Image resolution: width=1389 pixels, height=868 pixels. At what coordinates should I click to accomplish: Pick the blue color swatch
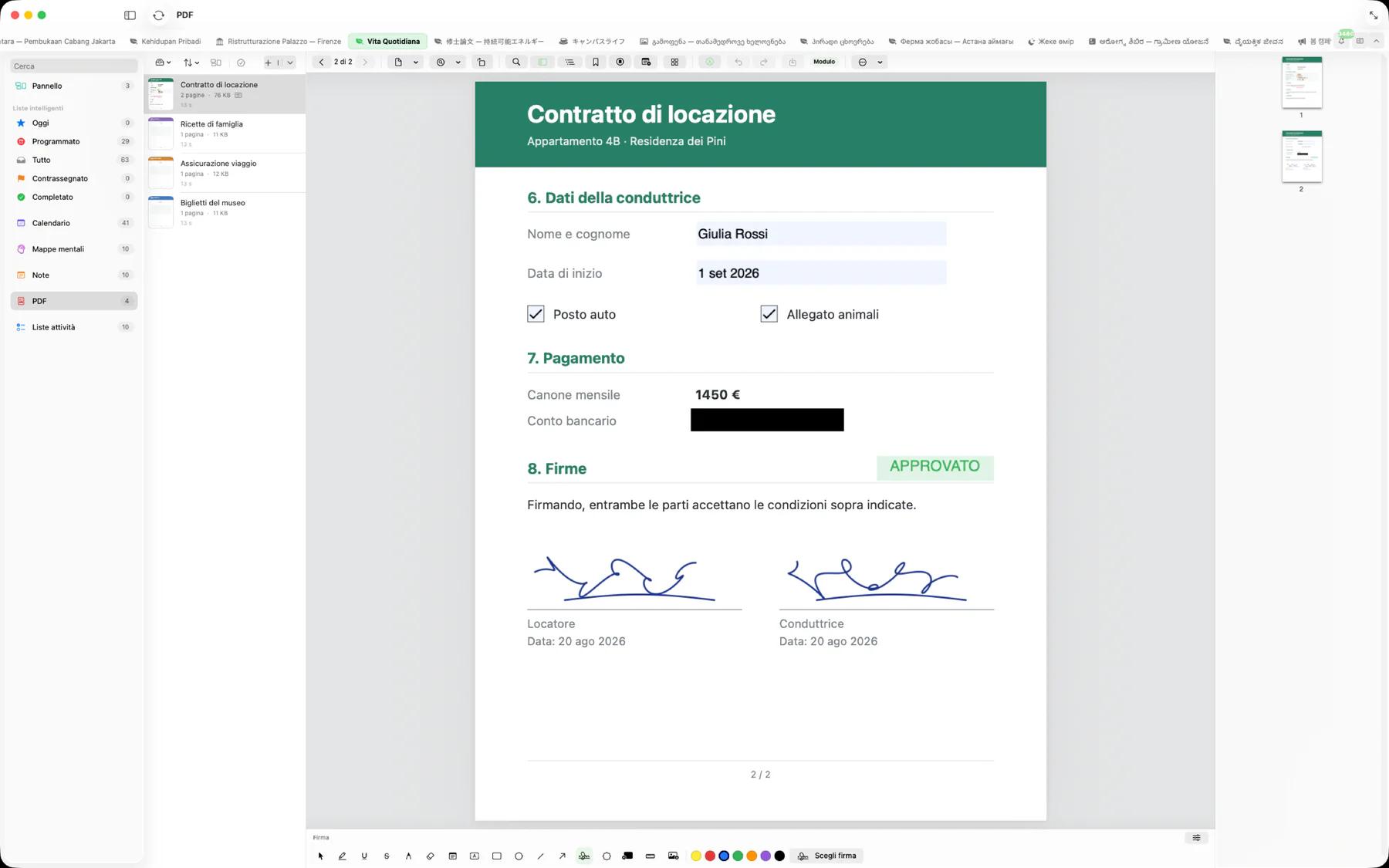[724, 856]
